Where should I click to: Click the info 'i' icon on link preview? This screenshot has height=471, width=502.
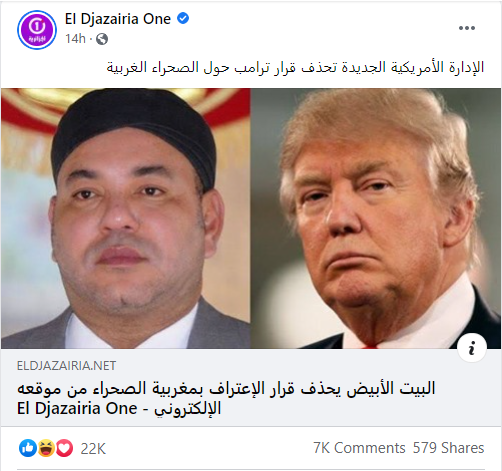pos(472,348)
